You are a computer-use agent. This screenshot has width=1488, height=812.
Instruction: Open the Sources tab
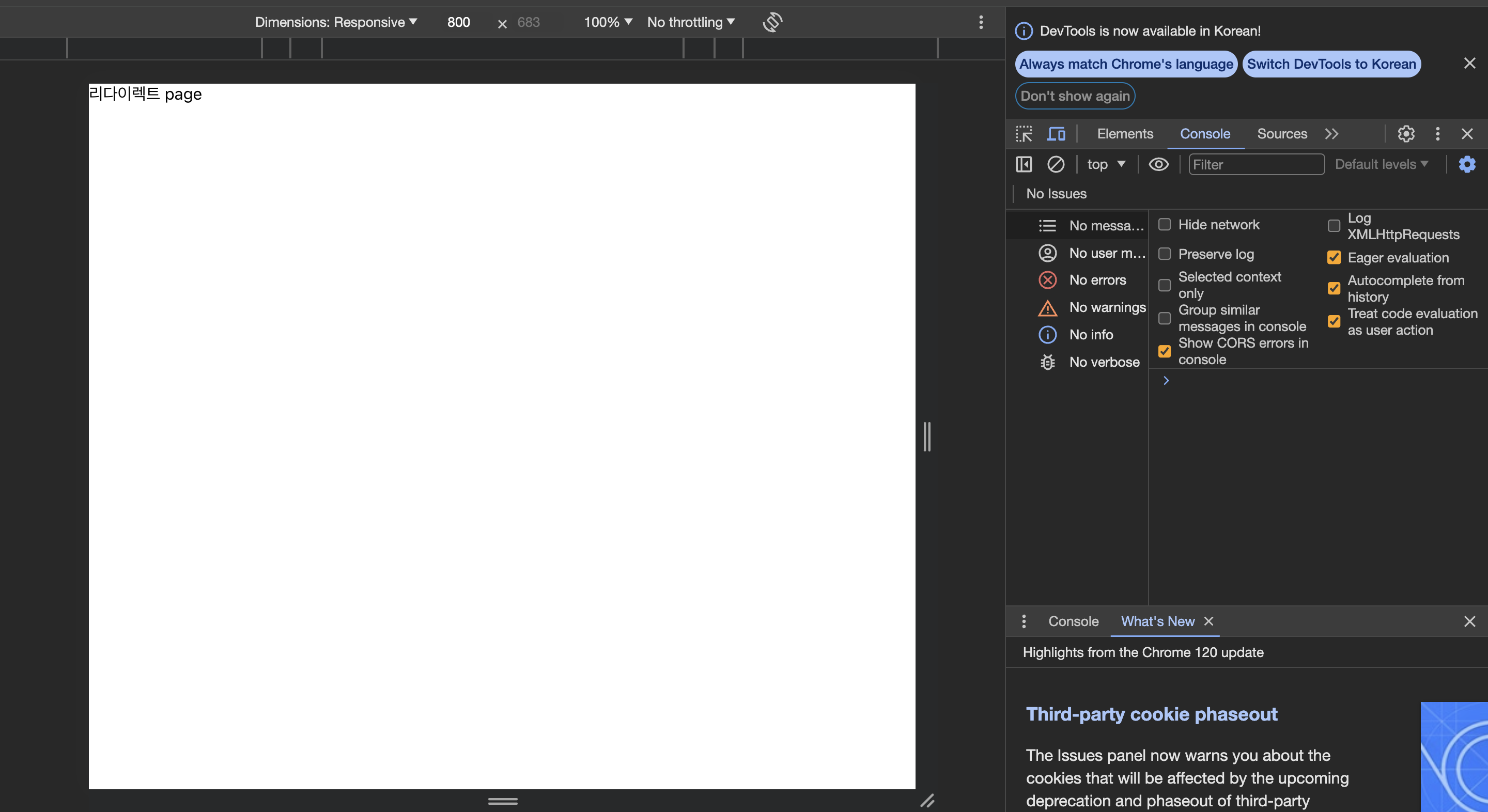pos(1282,134)
